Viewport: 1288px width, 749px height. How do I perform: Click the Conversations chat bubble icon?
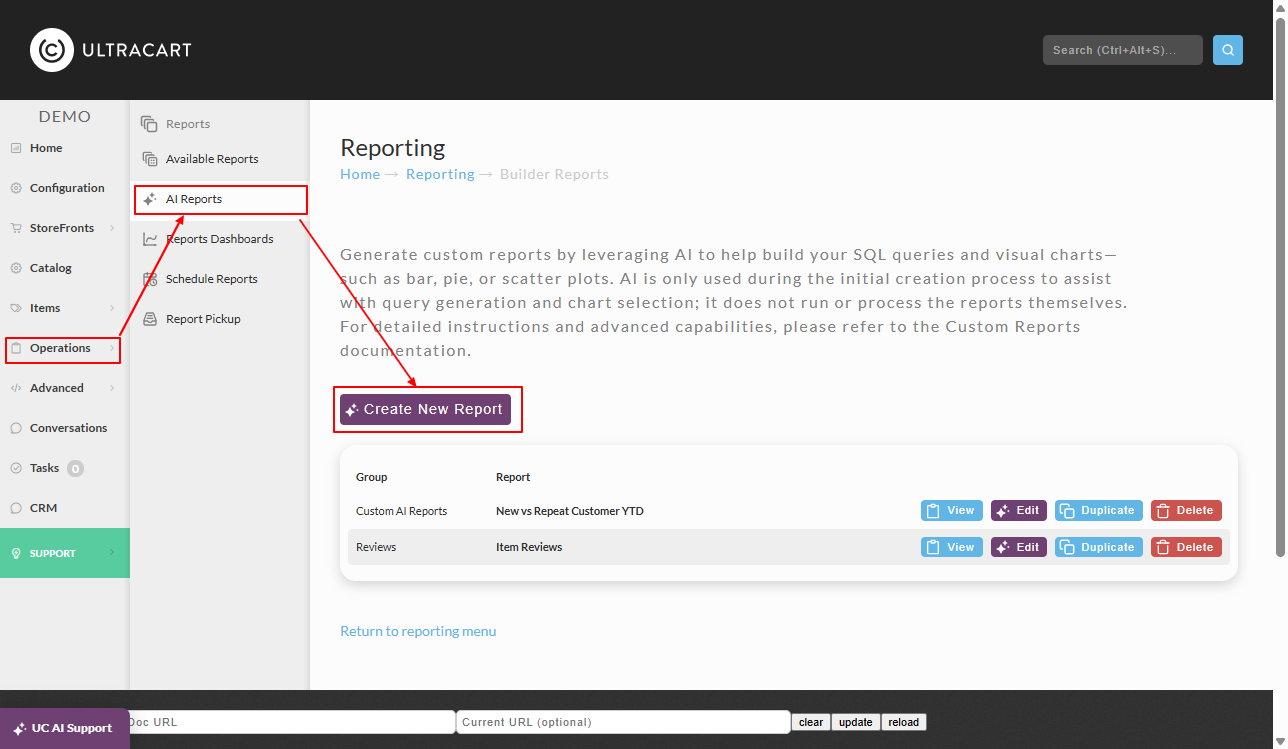[x=16, y=428]
